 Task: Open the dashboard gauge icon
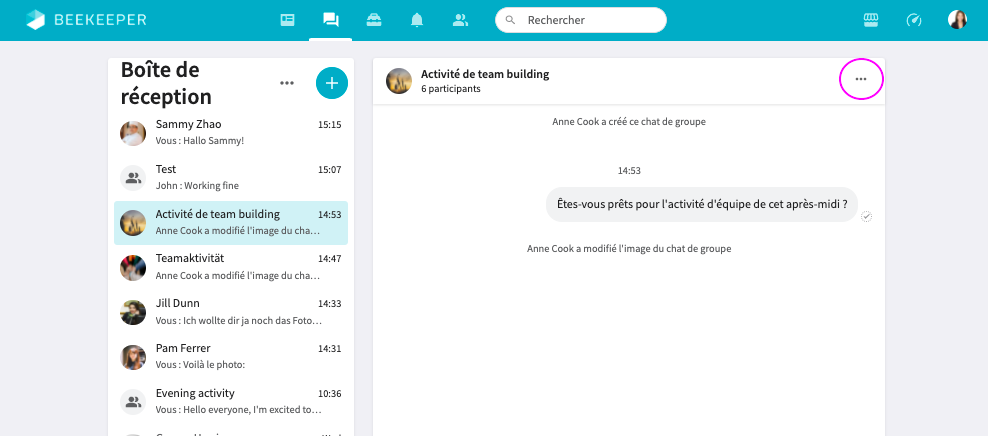[913, 20]
